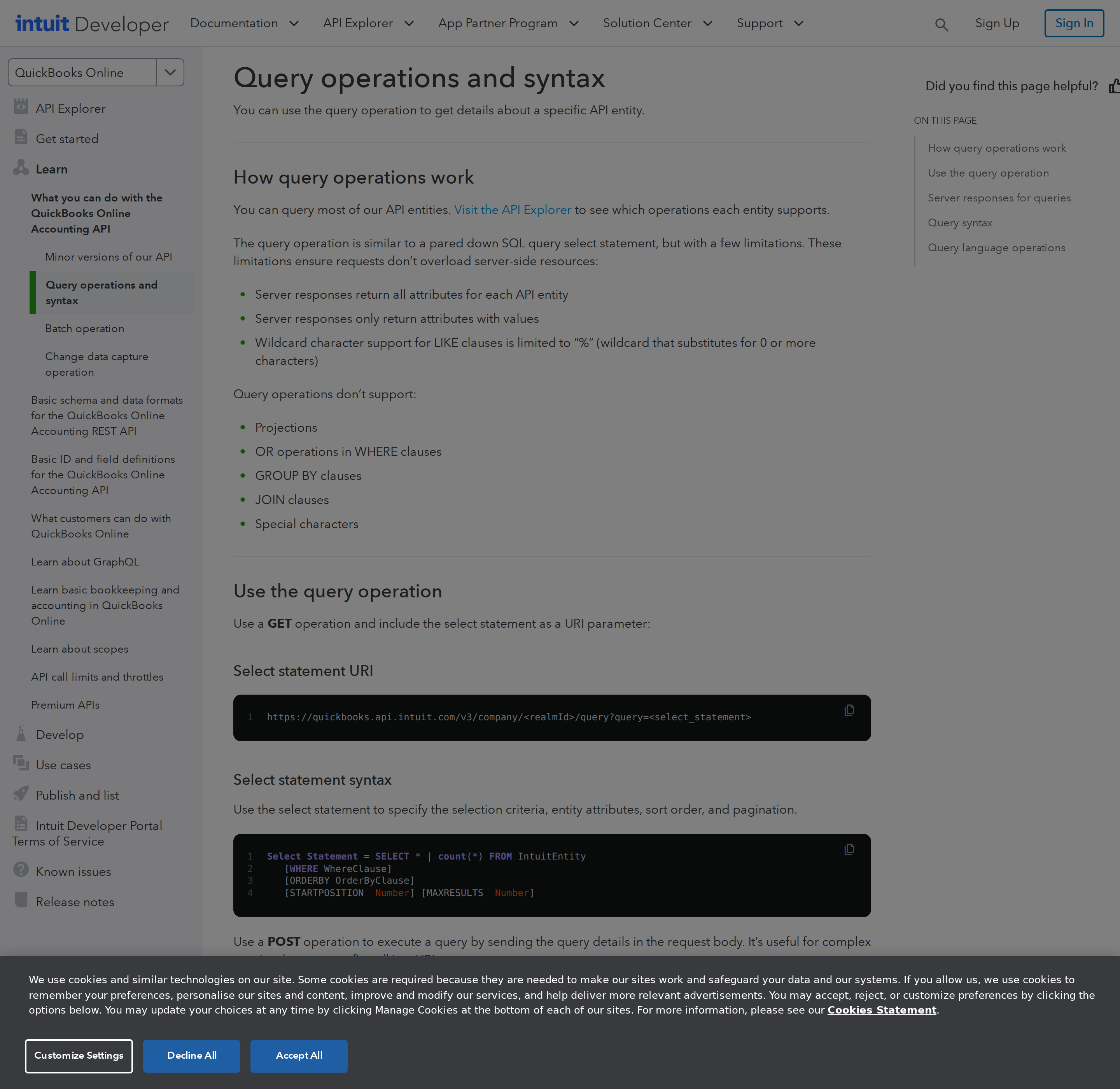Viewport: 1120px width, 1089px height.
Task: Accept all cookies
Action: pos(299,1056)
